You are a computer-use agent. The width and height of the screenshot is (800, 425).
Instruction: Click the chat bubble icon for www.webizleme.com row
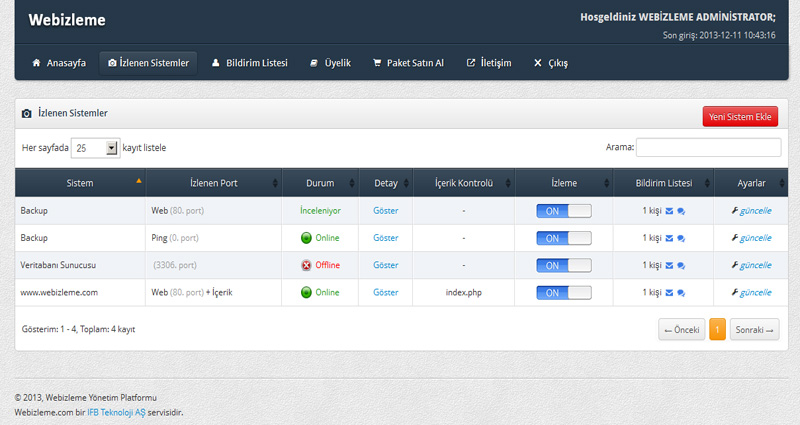point(681,293)
